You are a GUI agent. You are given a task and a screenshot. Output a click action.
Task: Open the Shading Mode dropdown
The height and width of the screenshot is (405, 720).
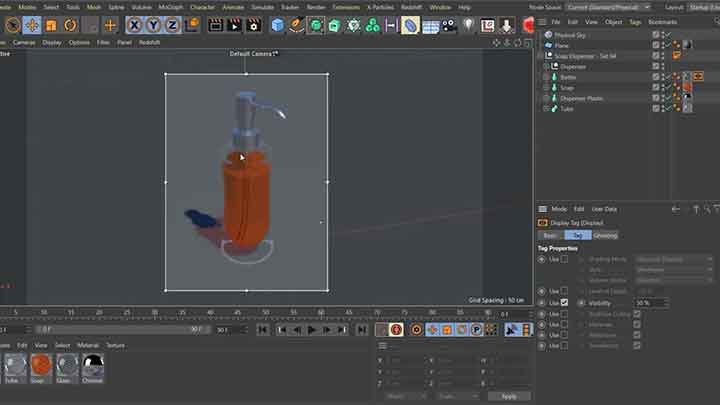pyautogui.click(x=674, y=259)
